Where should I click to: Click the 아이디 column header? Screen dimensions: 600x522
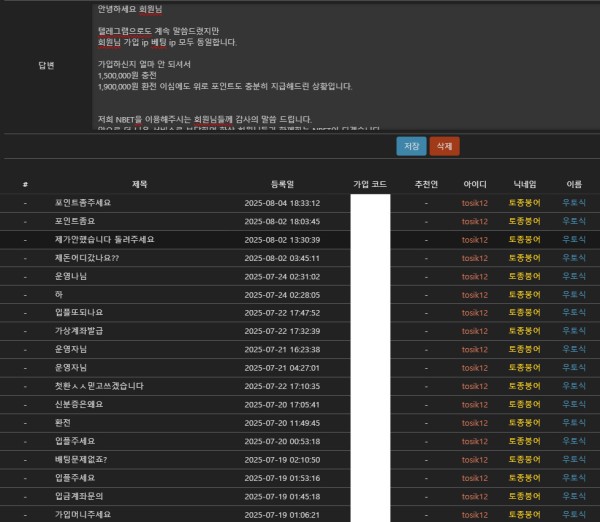click(474, 184)
